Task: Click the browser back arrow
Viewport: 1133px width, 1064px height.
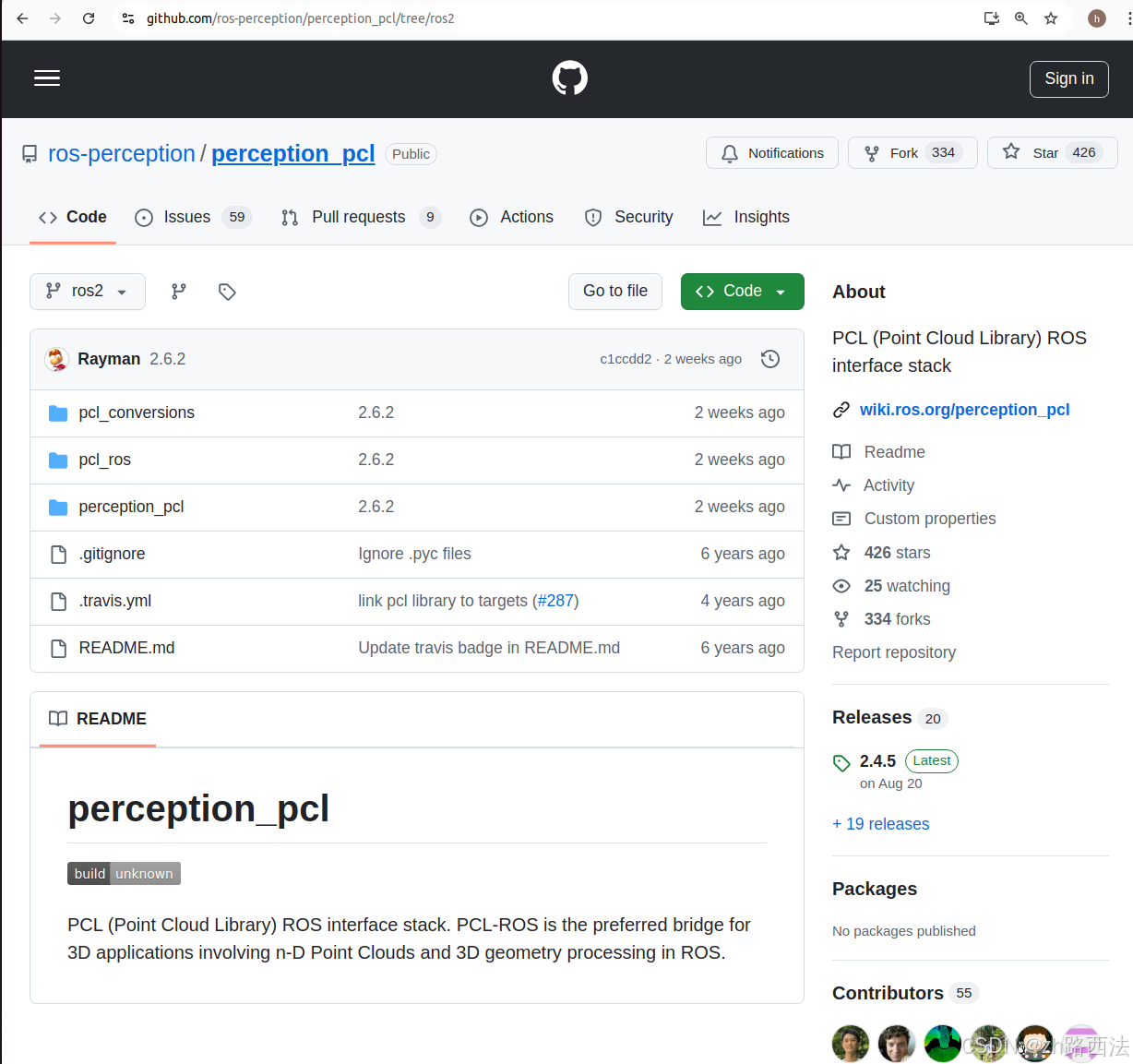Action: pyautogui.click(x=22, y=18)
